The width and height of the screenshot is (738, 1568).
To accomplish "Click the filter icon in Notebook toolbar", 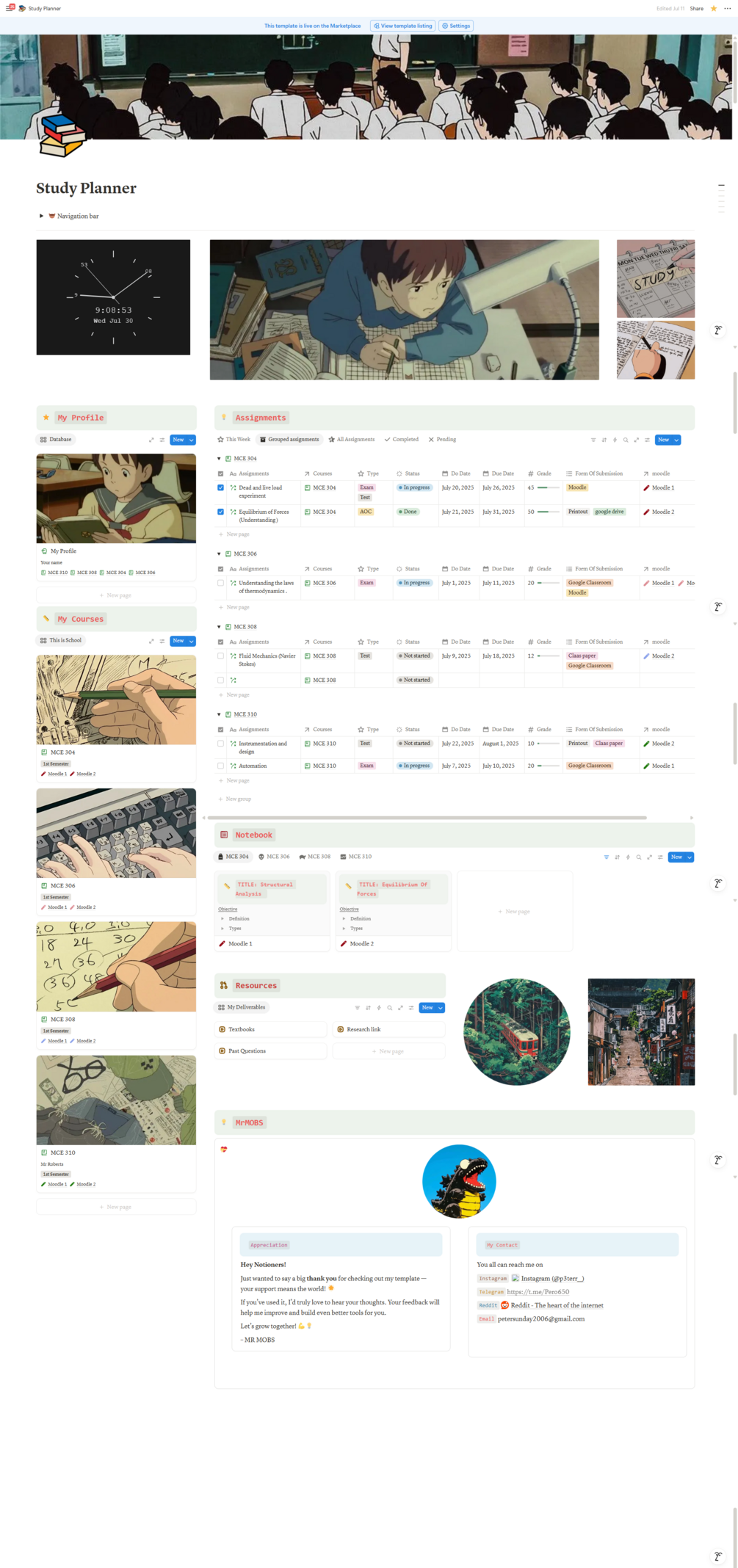I will point(607,857).
